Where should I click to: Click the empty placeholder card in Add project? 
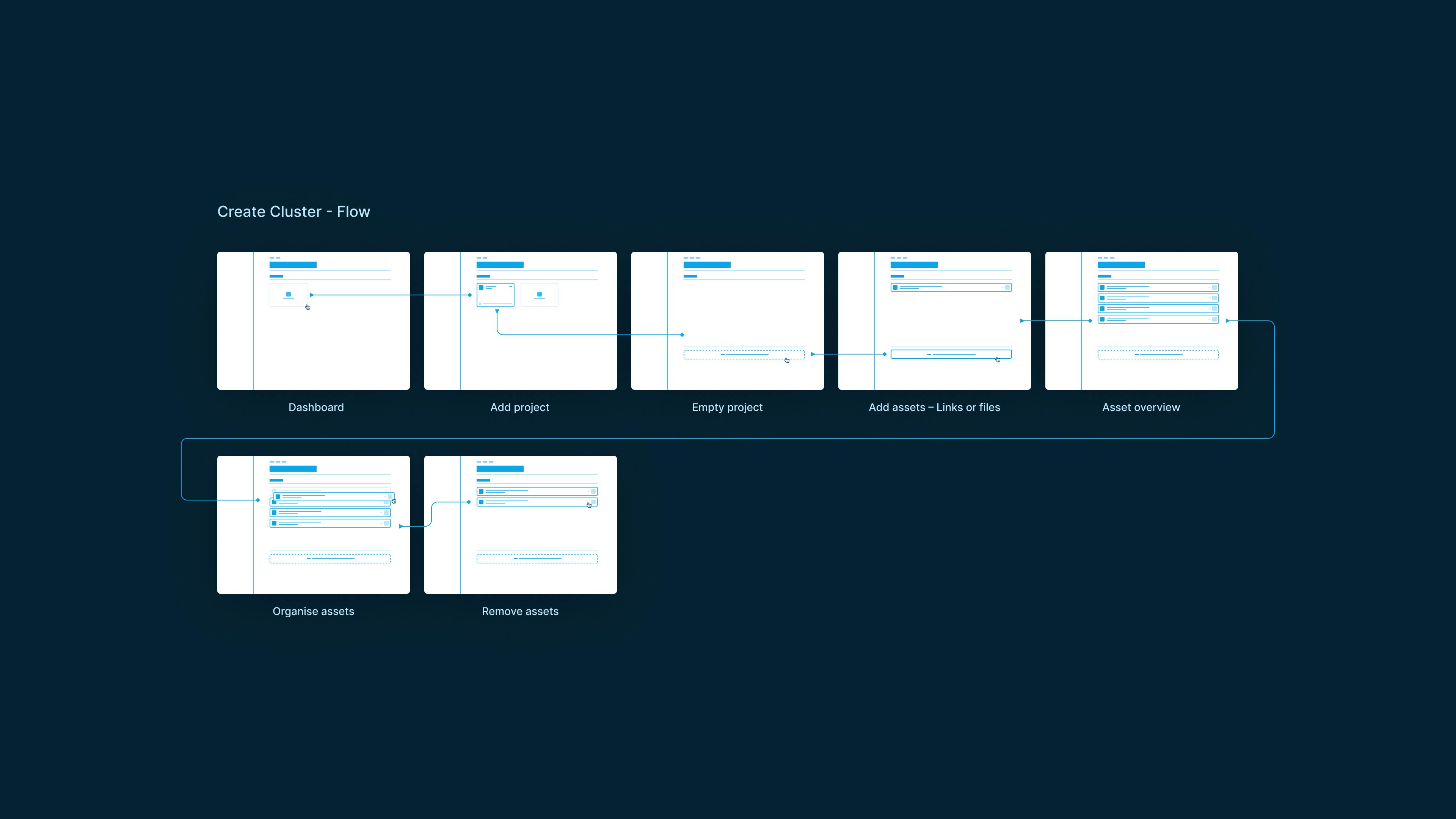539,295
